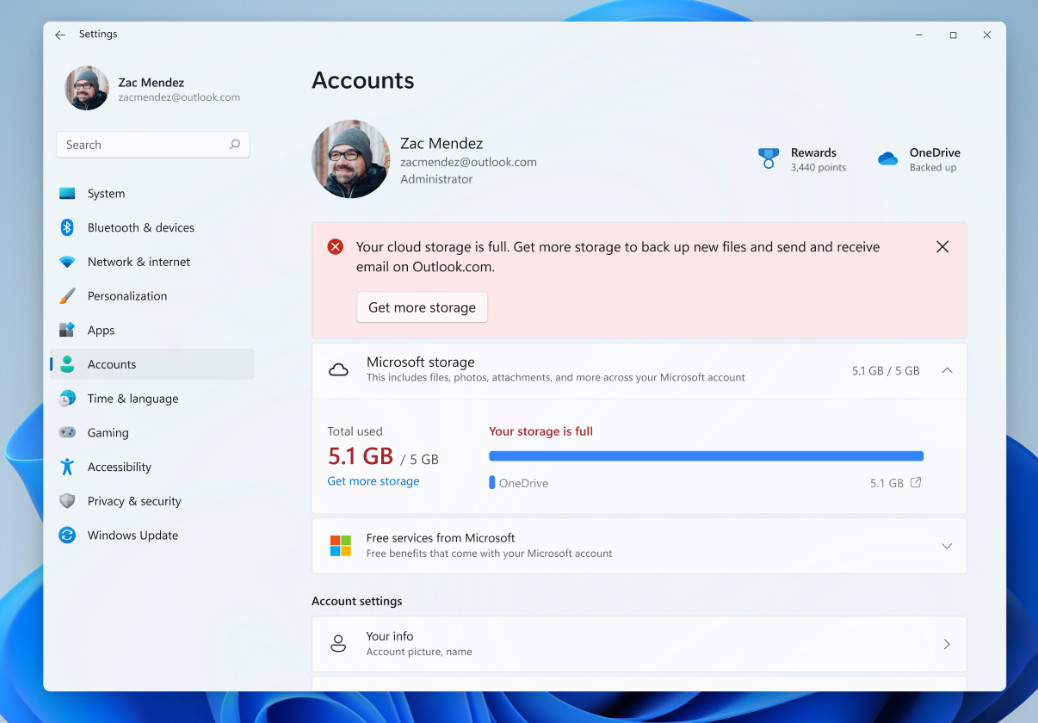Click the back arrow in Settings title bar
The image size is (1038, 723).
pos(60,35)
